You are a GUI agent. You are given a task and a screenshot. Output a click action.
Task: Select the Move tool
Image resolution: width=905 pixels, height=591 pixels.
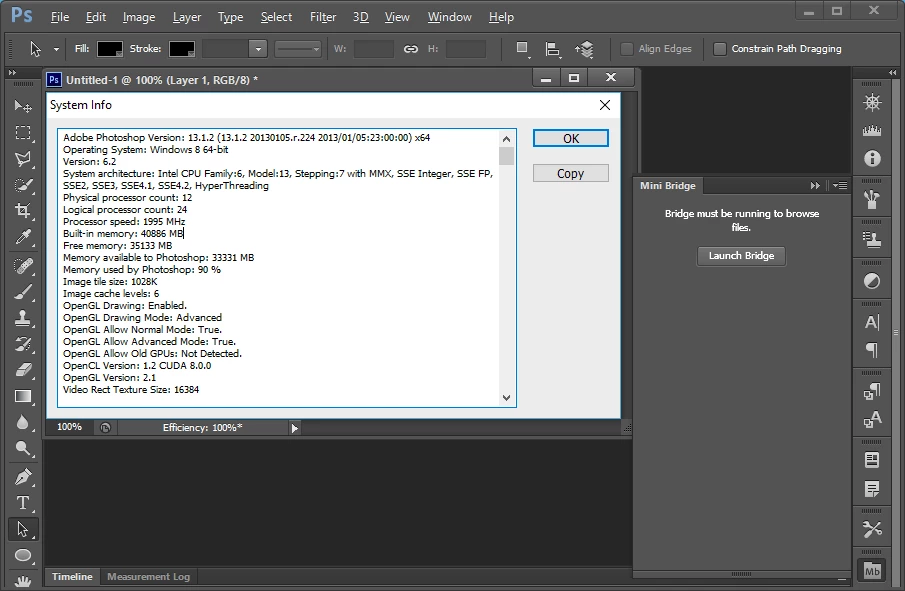point(23,106)
